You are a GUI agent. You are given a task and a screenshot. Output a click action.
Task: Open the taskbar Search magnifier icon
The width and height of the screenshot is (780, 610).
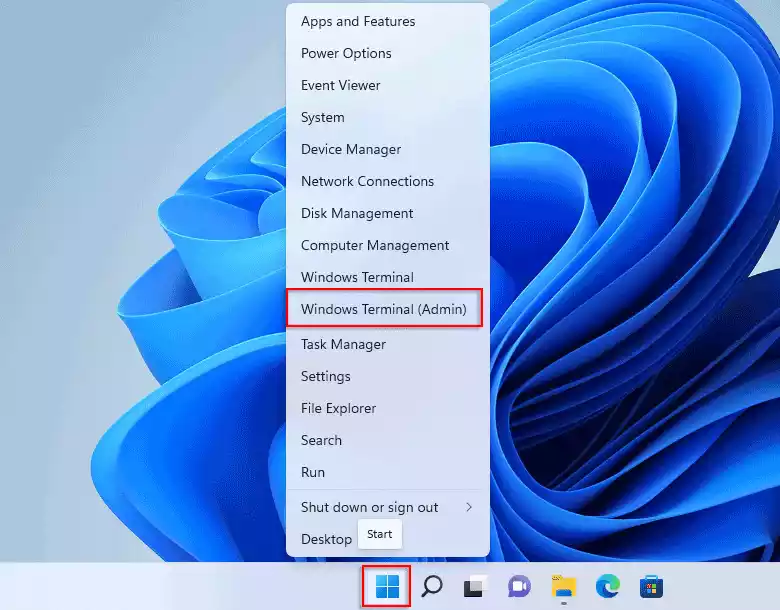click(x=432, y=586)
